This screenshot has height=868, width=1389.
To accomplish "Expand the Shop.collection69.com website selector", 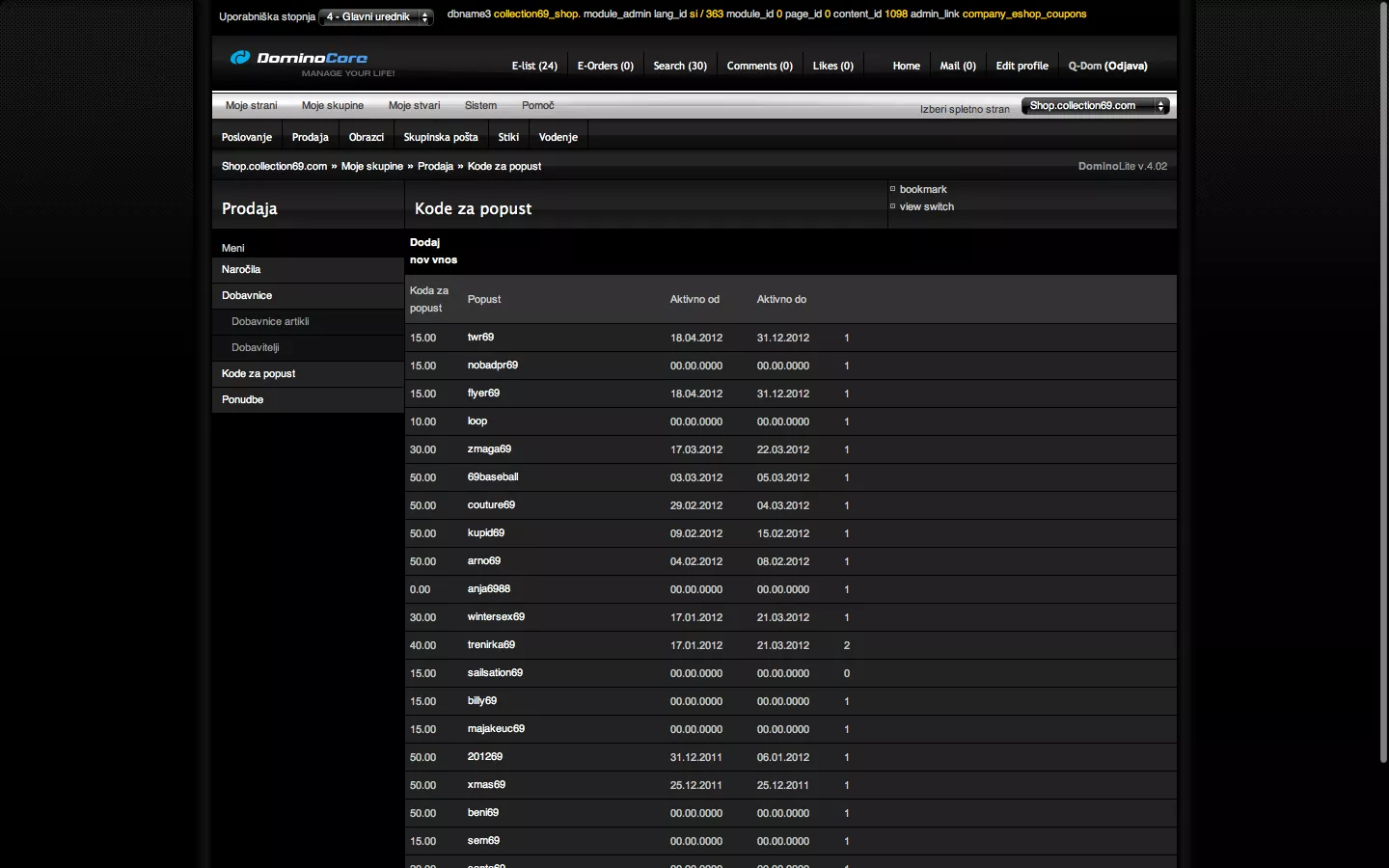I will tap(1095, 106).
